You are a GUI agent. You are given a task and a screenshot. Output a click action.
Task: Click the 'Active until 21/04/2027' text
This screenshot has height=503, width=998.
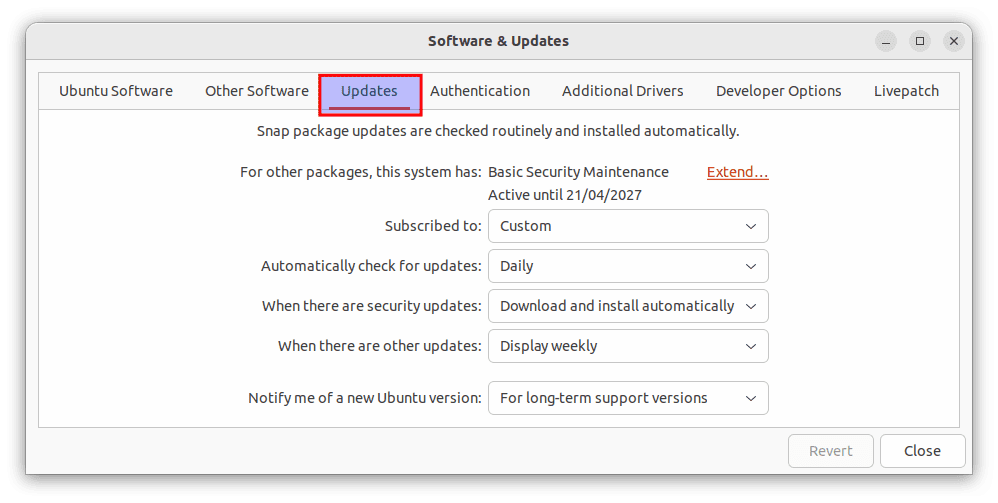[x=565, y=195]
